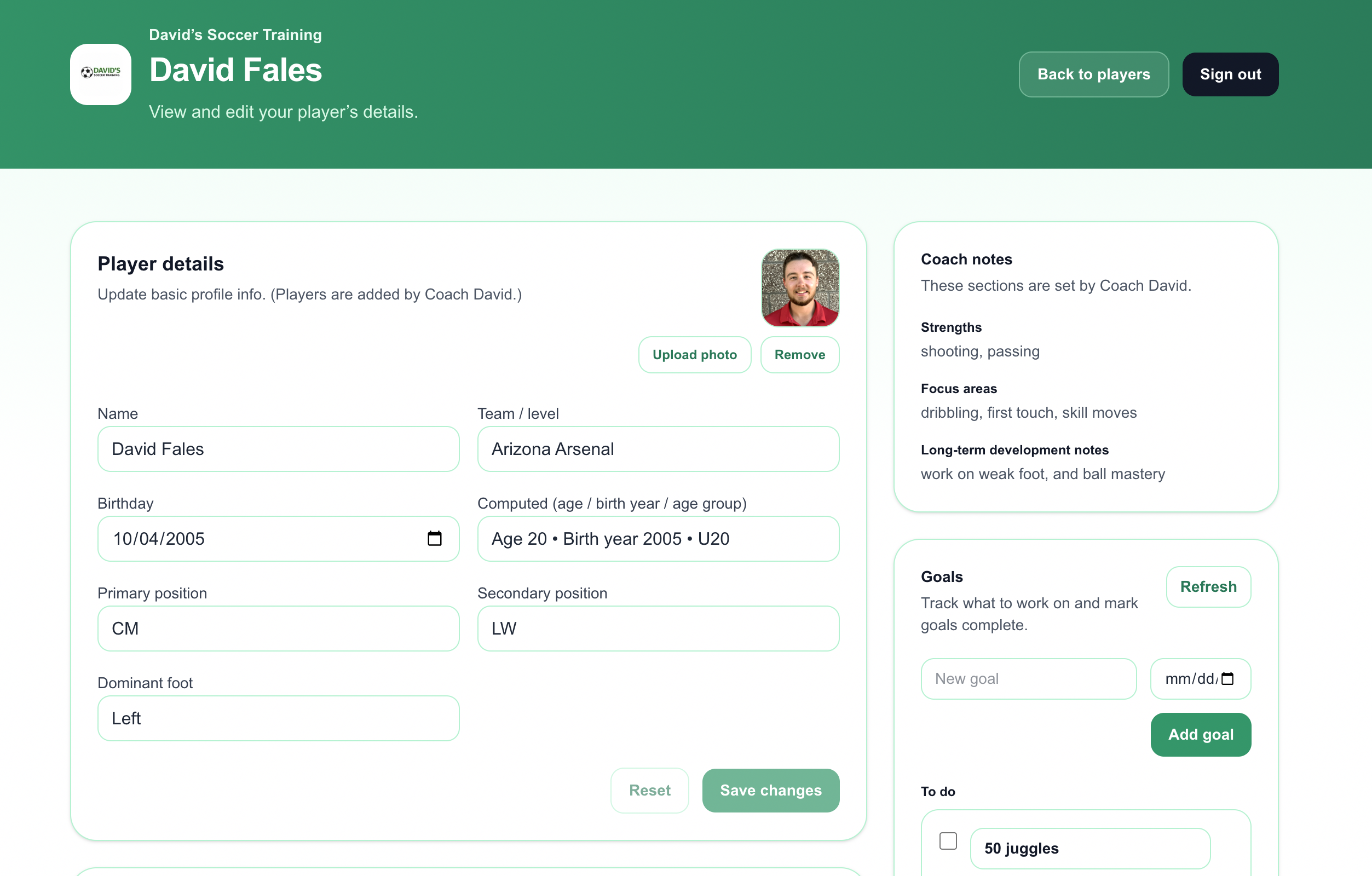Edit the Name field containing David Fales
The image size is (1372, 876).
pos(278,449)
